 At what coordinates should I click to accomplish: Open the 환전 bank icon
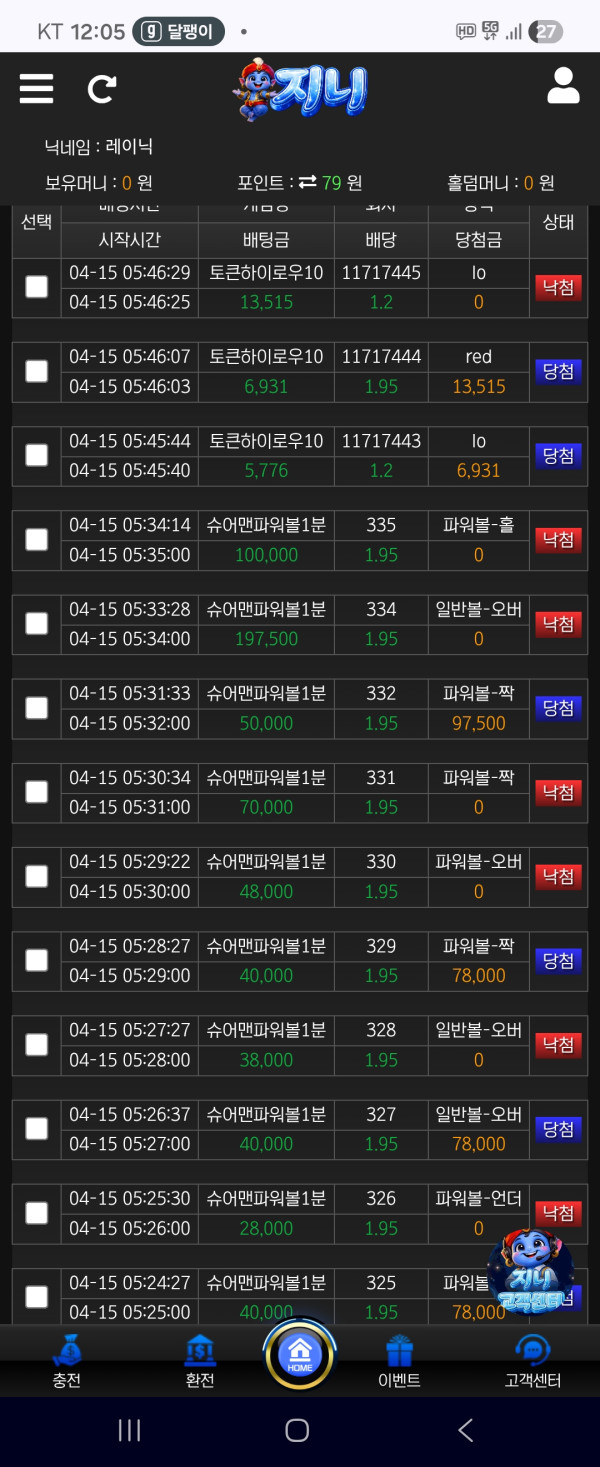[x=200, y=1351]
